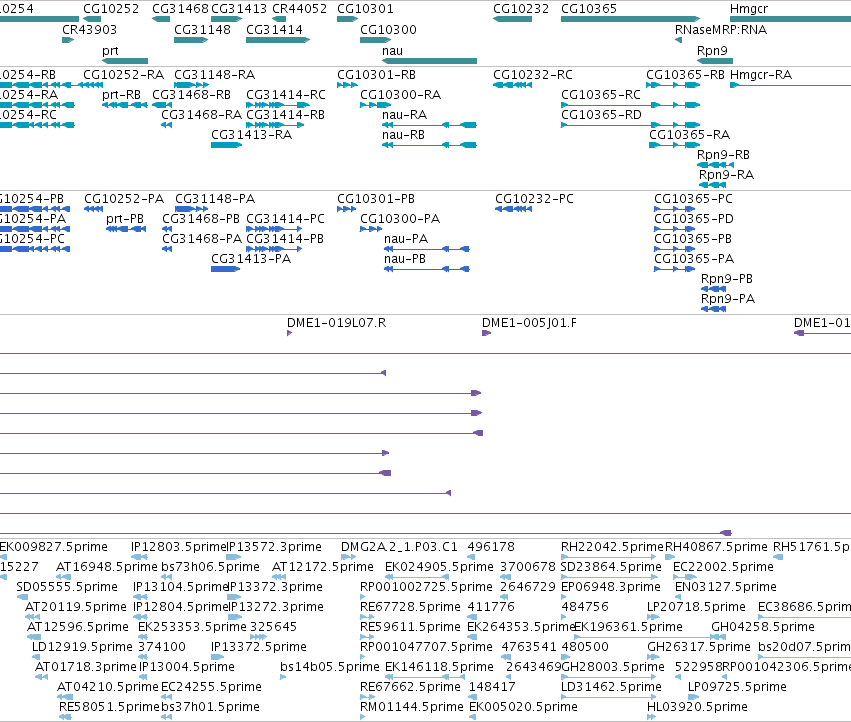Select BAC end DME1-019L07.R
Screen dimensions: 851x722
(x=289, y=333)
